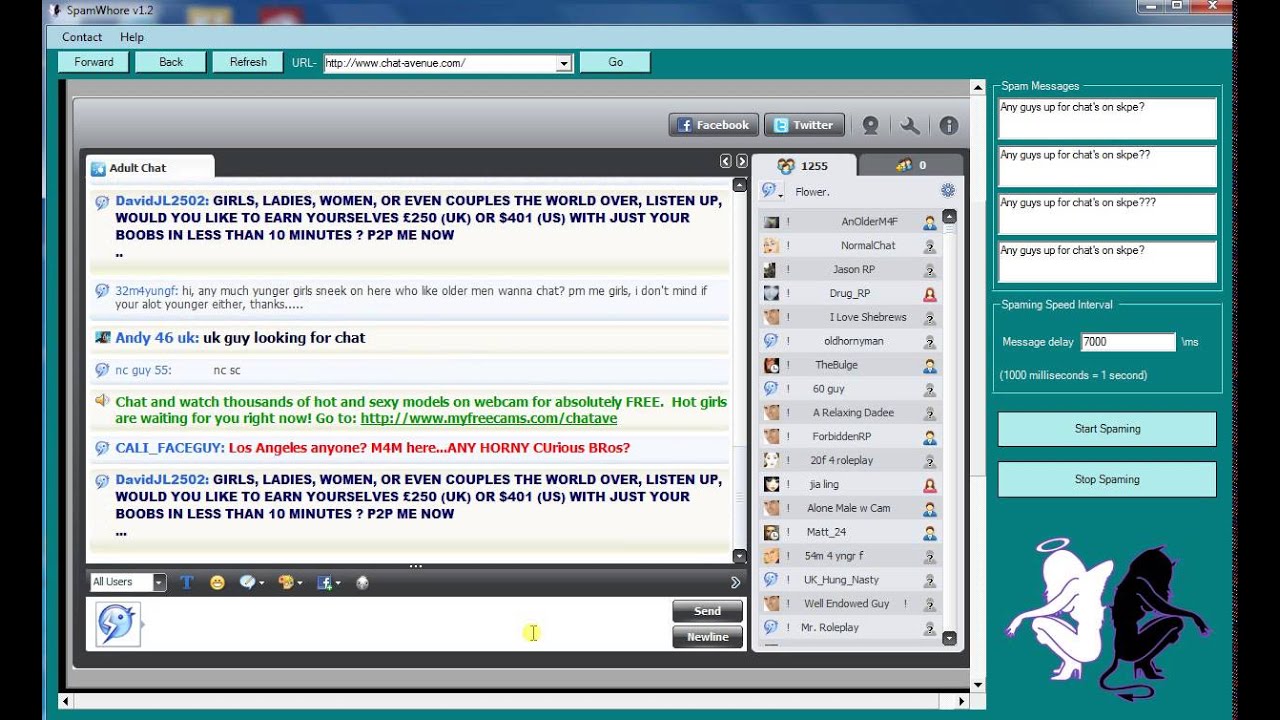Image resolution: width=1280 pixels, height=720 pixels.
Task: Click ForbiddenRP's blue user icon
Action: [x=930, y=437]
